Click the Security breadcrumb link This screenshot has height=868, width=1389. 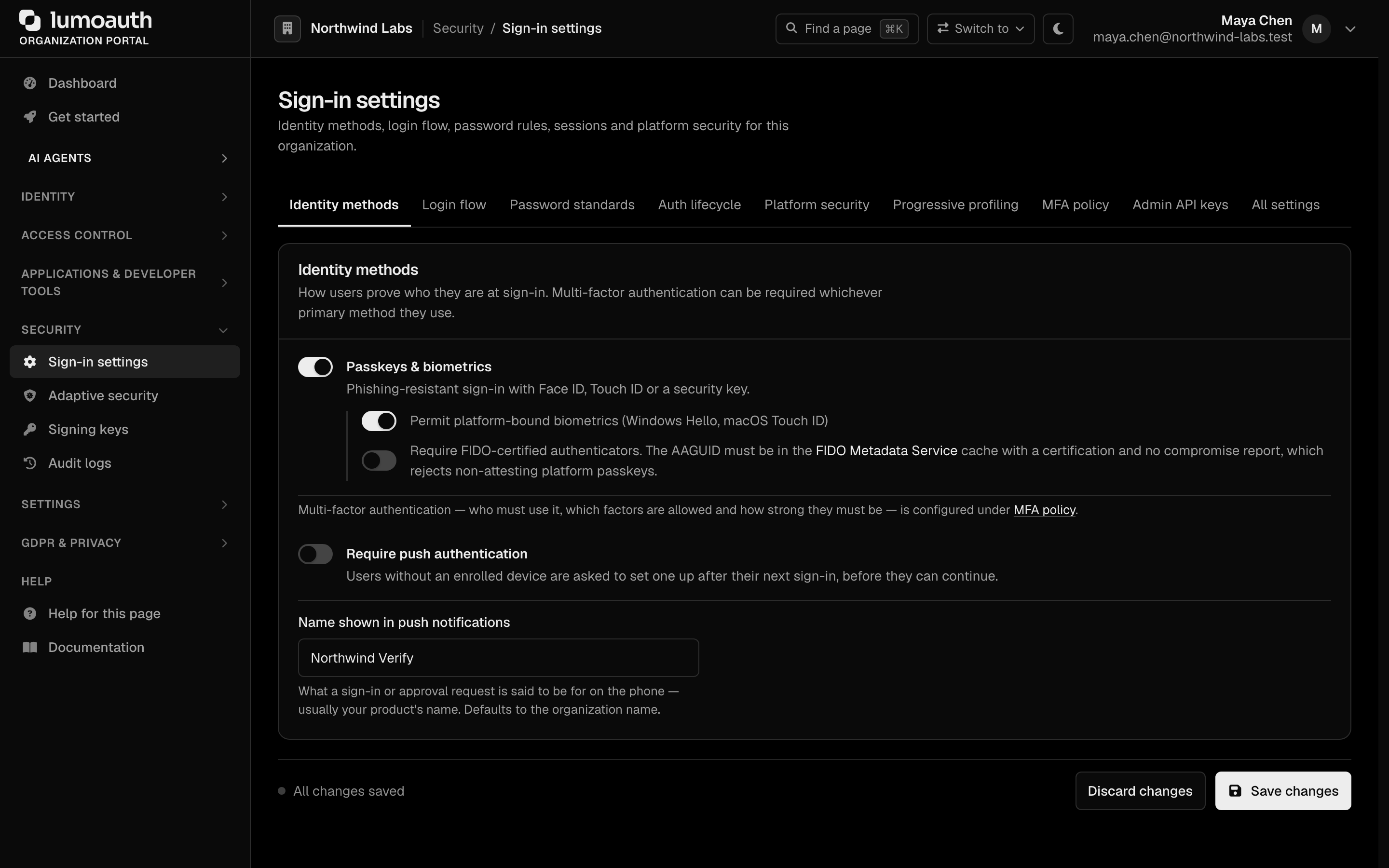(x=458, y=28)
